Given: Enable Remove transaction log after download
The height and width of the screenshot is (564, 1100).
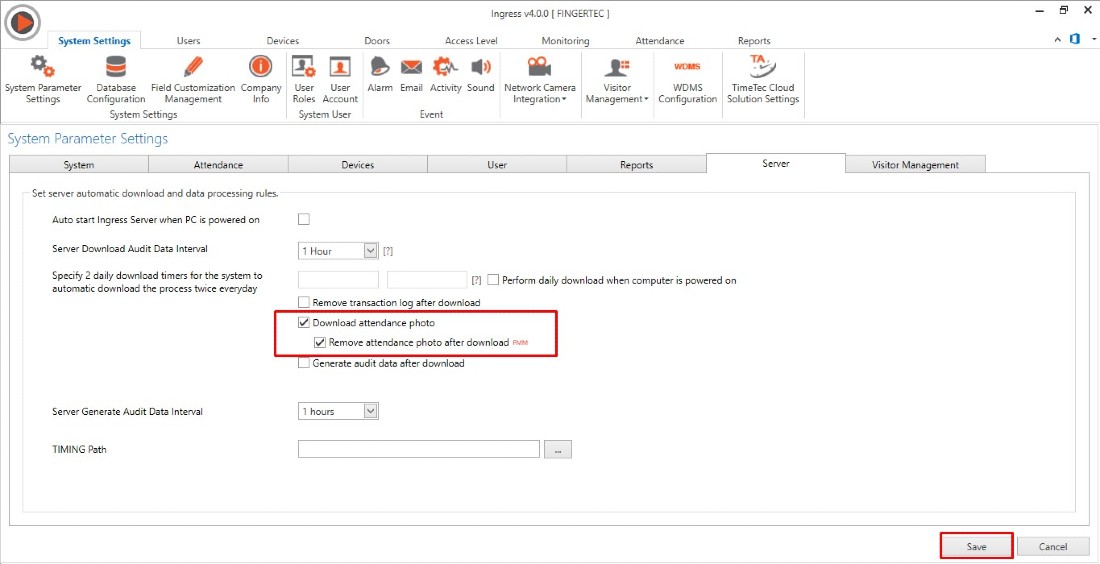Looking at the screenshot, I should (304, 302).
